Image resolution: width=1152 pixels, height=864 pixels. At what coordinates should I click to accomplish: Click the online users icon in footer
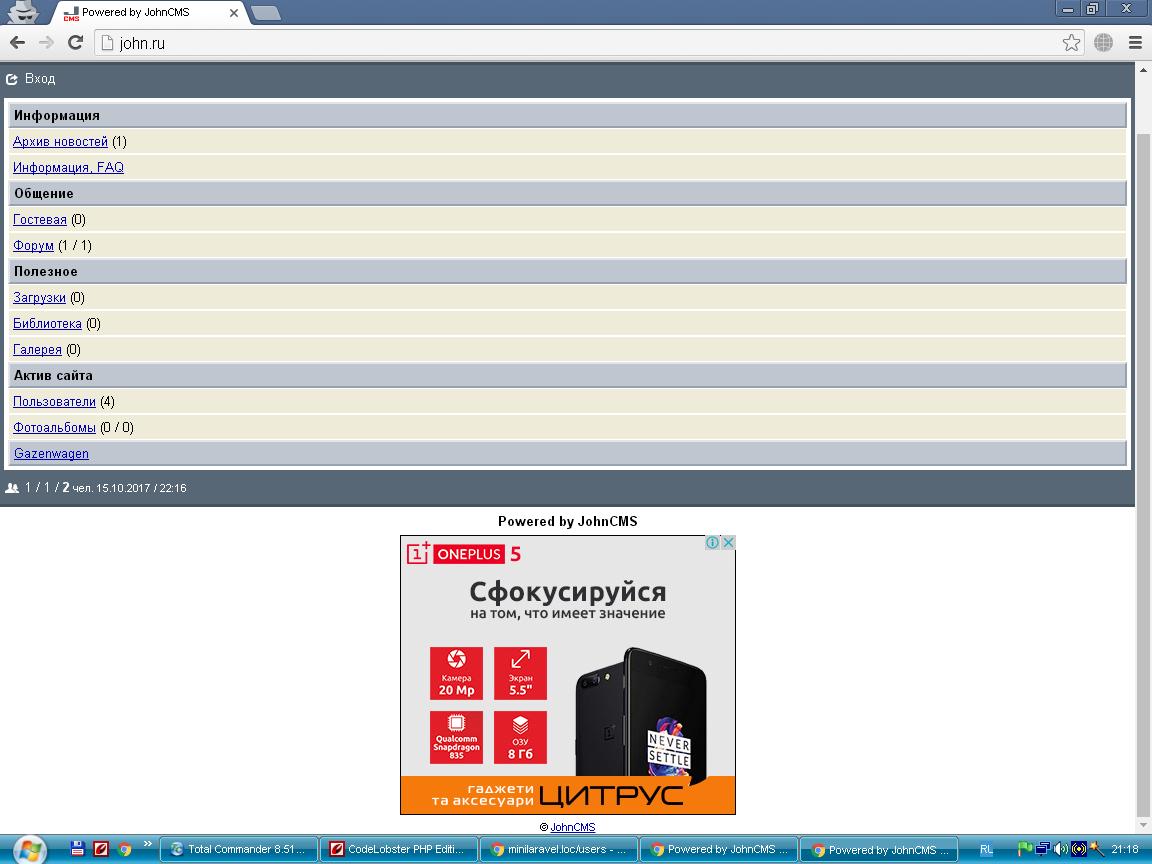pyautogui.click(x=12, y=488)
